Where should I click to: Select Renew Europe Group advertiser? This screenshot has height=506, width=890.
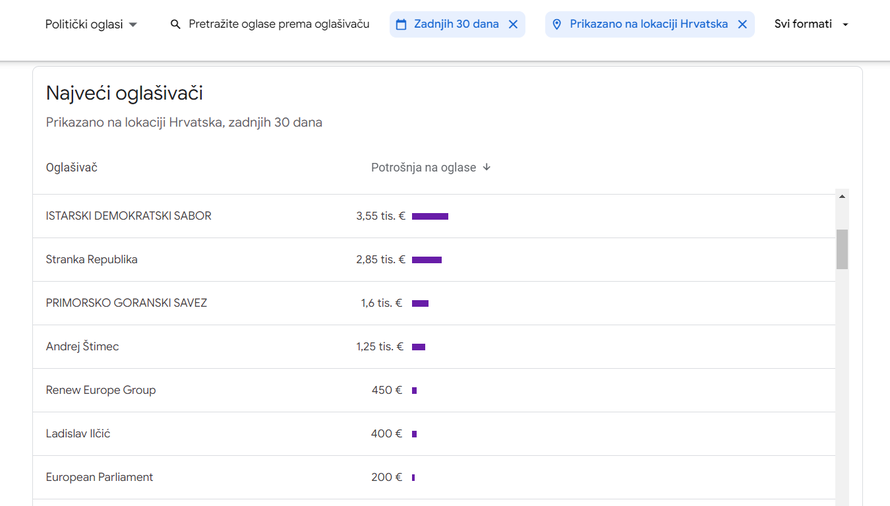[101, 390]
